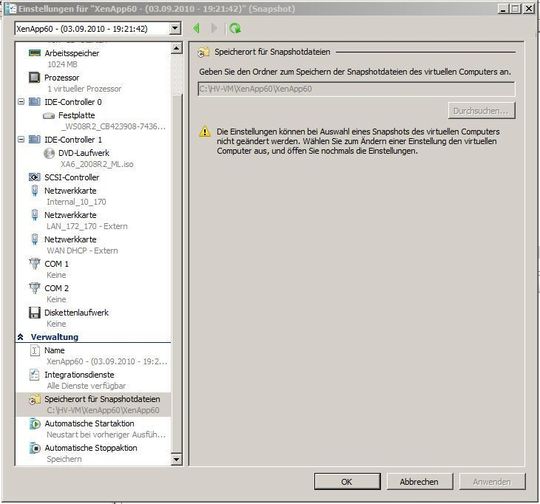540x504 pixels.
Task: Select Netzwerkkarte icon for Internal_10_170
Action: click(34, 191)
